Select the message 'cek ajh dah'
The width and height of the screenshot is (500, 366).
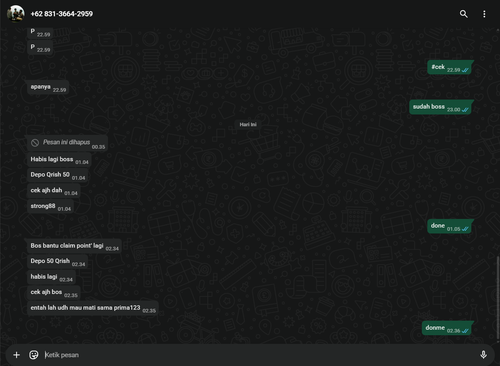[54, 191]
